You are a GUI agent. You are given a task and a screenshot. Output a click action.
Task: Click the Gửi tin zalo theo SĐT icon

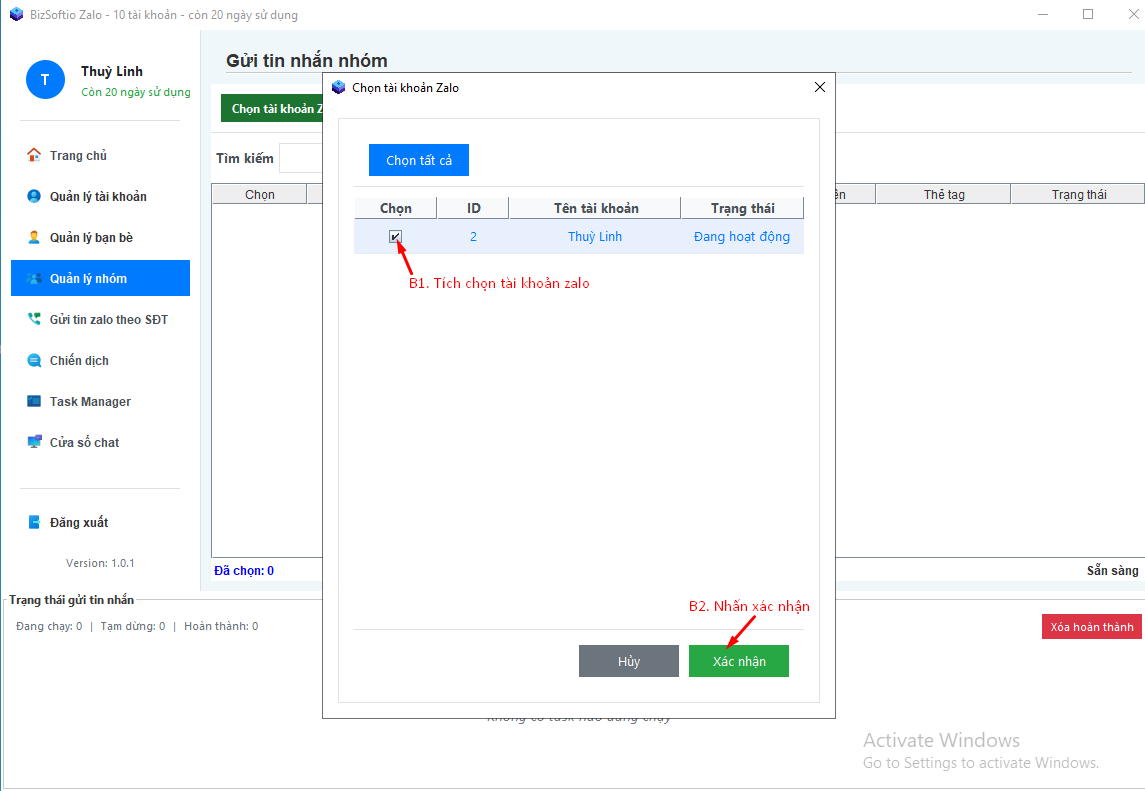coord(34,319)
